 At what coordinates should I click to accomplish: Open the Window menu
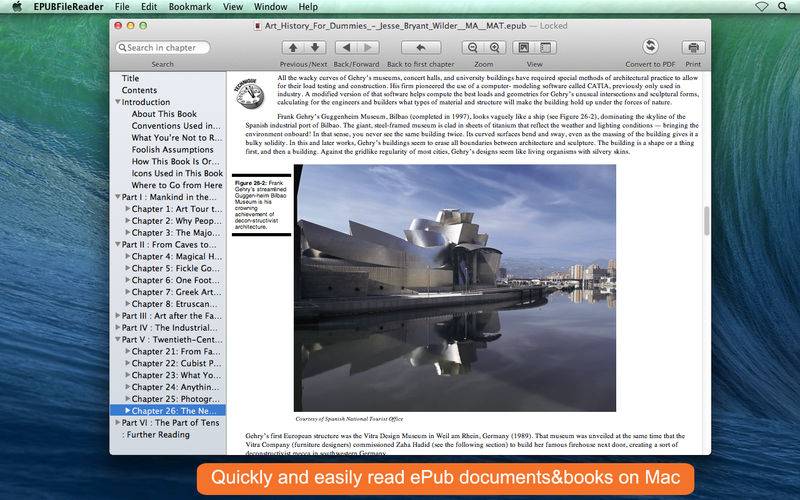(270, 7)
